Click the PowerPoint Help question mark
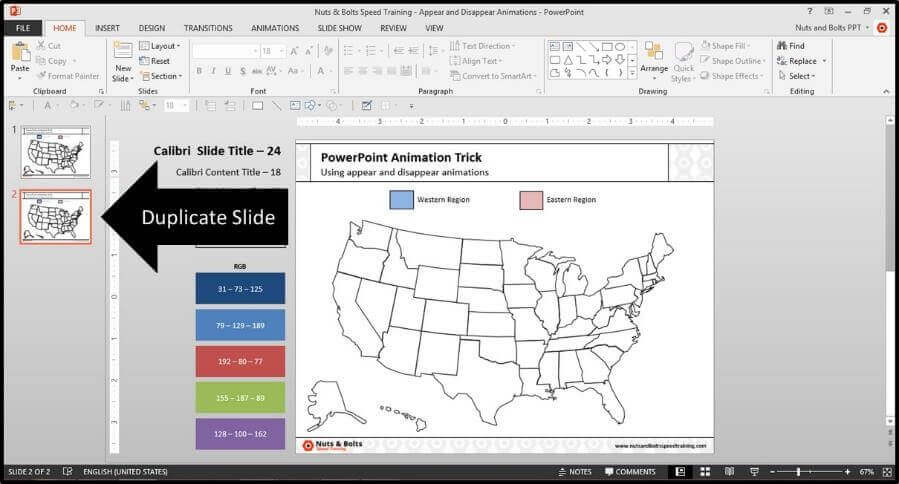The width and height of the screenshot is (899, 484). (810, 11)
